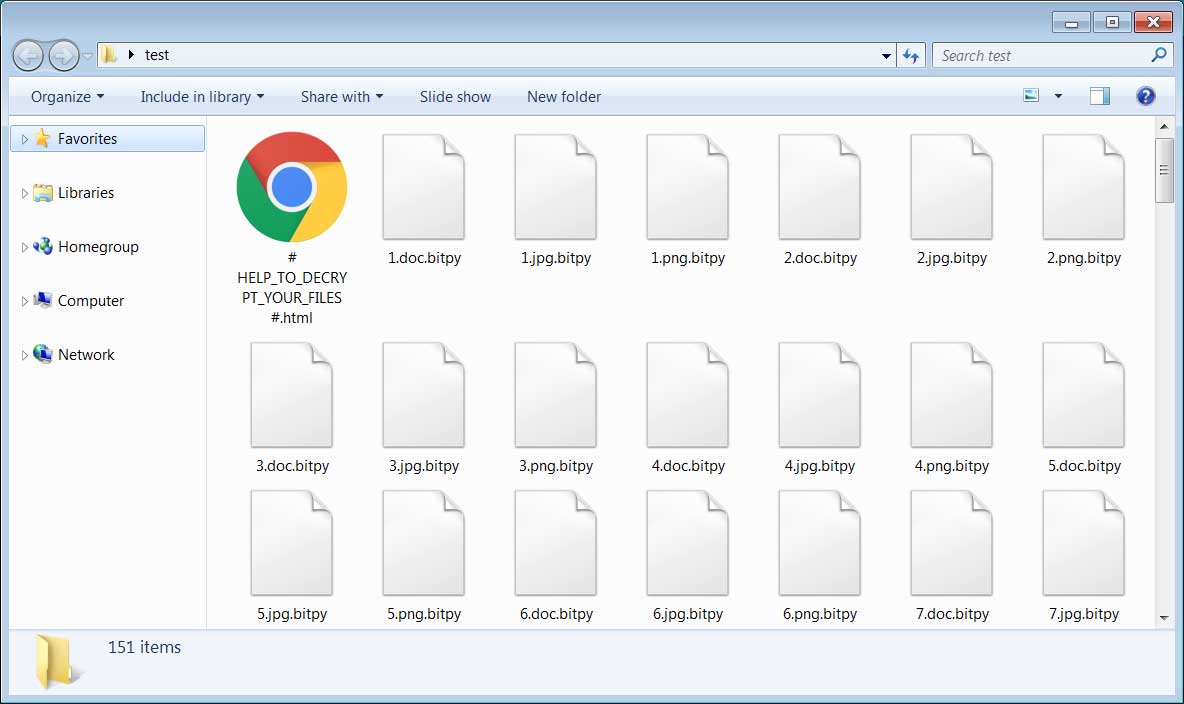Screen dimensions: 1184x704
Task: Create a New folder
Action: 564,97
